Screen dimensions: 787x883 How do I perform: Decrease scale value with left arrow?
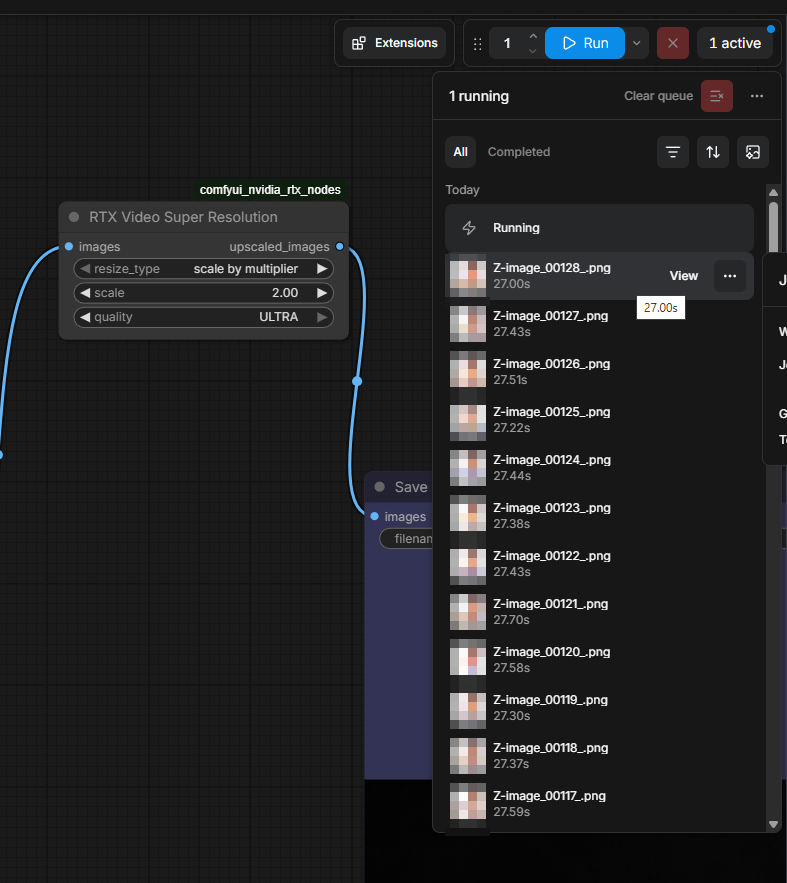click(85, 293)
